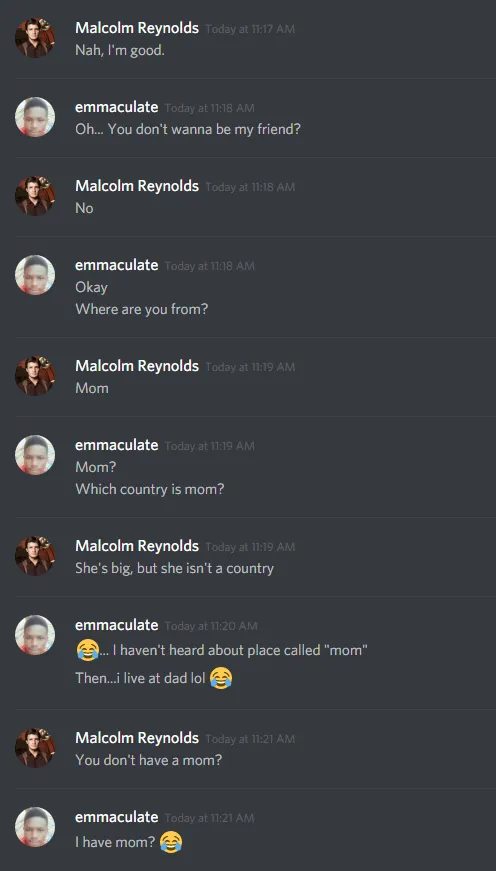Click Malcolm's avatar beside "She's big, but she isn't a country"

(34, 555)
